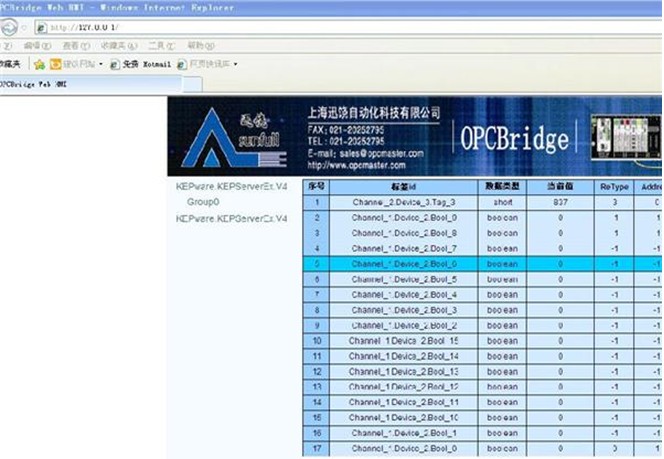
Task: Select the highlighted row number 5
Action: pyautogui.click(x=316, y=264)
